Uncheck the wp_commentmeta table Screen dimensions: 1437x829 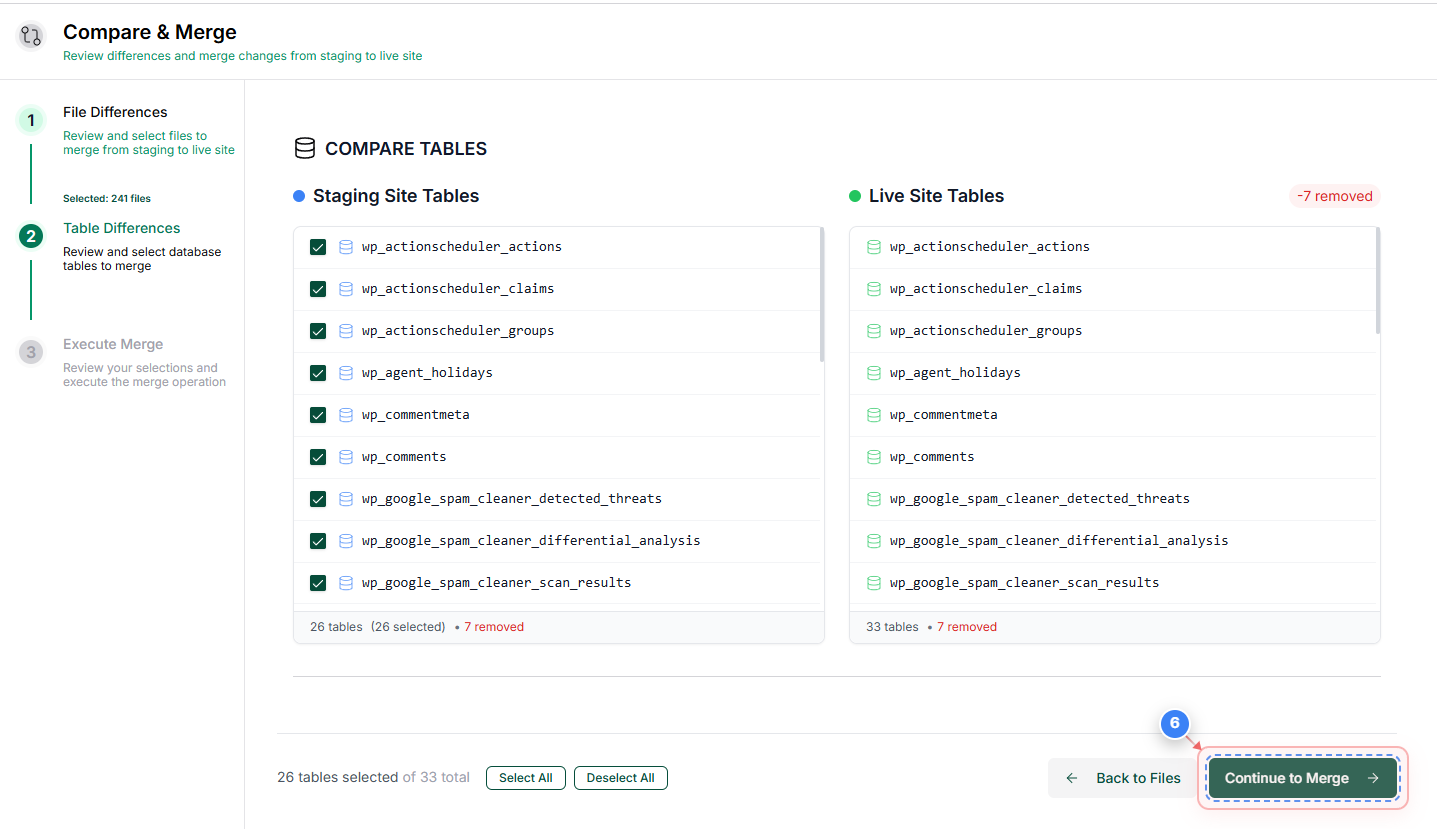tap(318, 415)
